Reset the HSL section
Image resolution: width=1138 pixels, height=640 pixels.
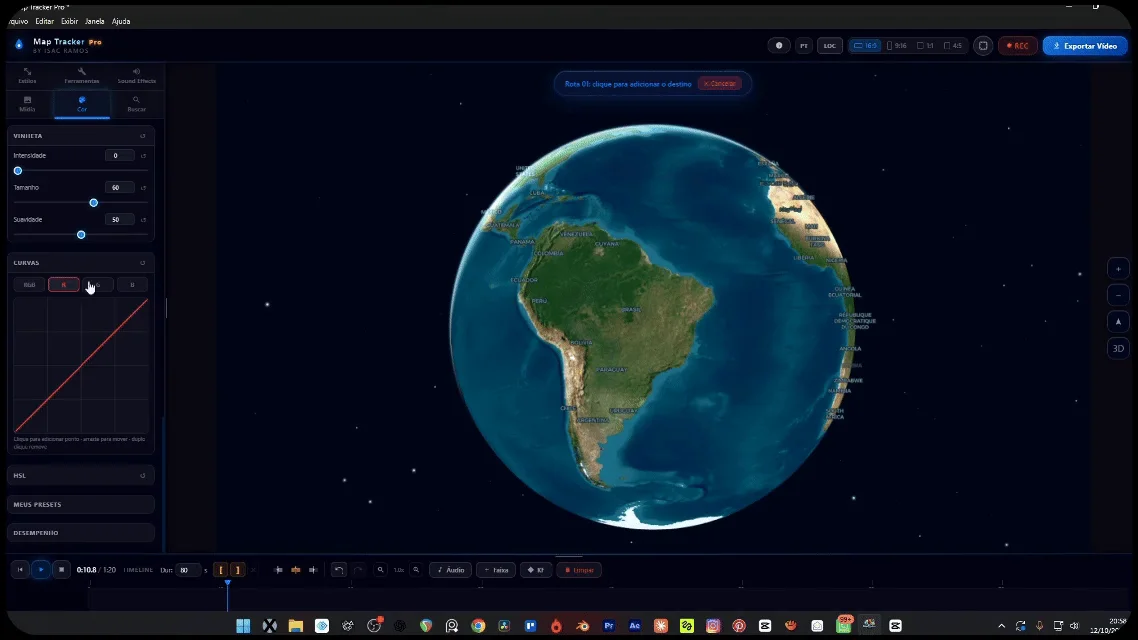(143, 475)
